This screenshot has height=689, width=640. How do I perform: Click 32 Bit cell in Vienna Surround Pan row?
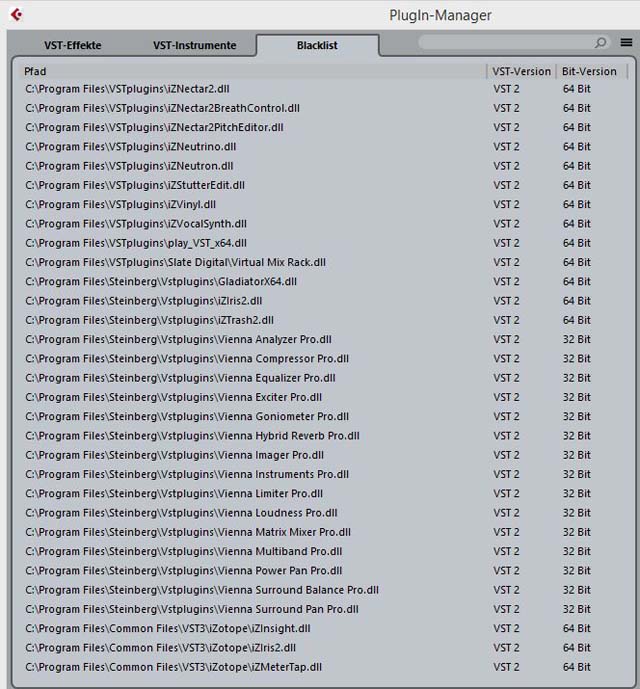click(577, 609)
